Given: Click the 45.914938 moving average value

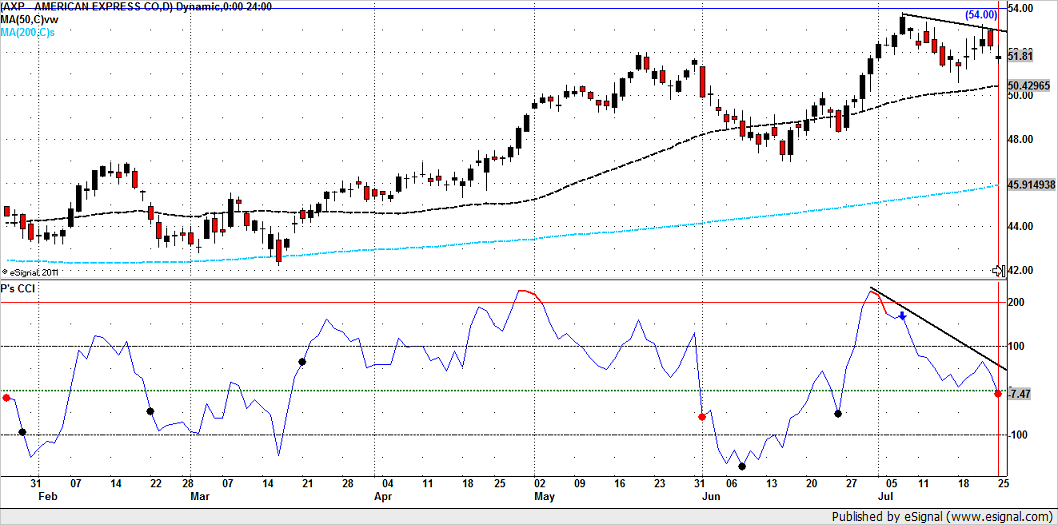Looking at the screenshot, I should click(x=1030, y=184).
